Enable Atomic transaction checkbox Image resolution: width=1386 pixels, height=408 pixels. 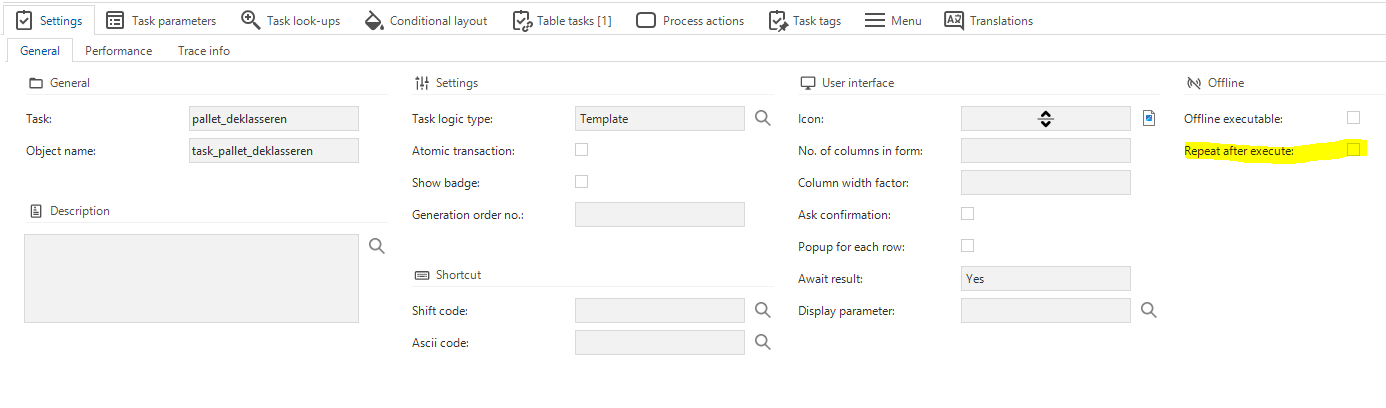tap(582, 150)
